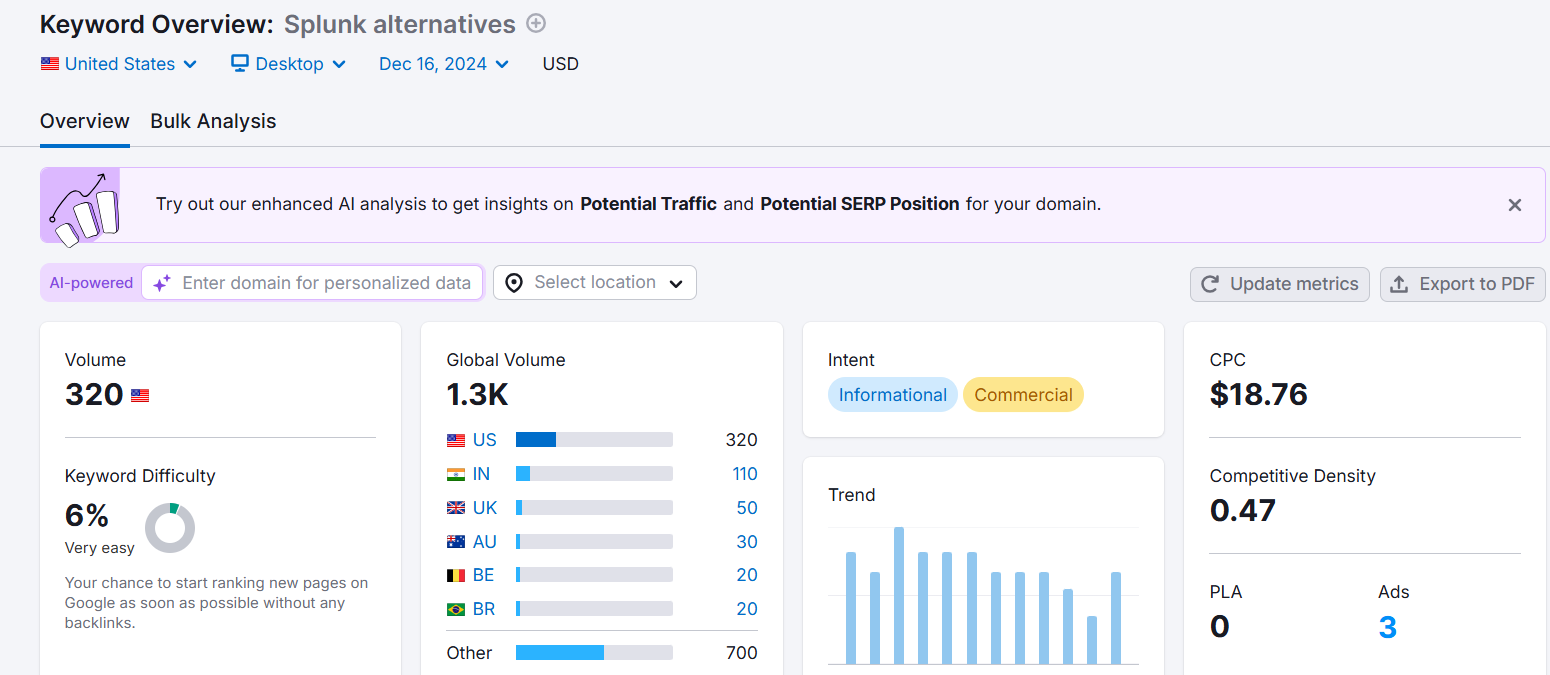Image resolution: width=1550 pixels, height=675 pixels.
Task: Click the Belgium volume value 20
Action: tap(747, 575)
